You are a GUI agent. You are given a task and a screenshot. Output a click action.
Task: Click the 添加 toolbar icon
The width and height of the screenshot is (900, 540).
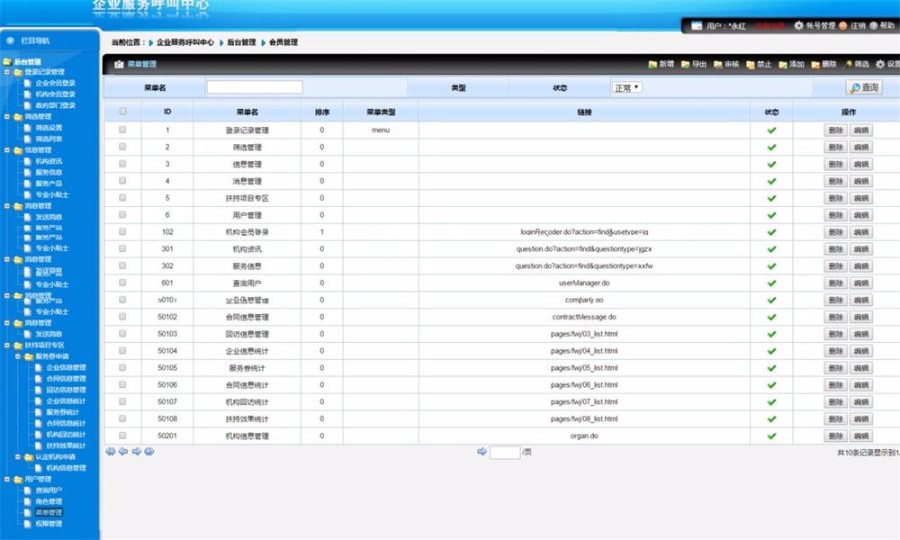(783, 64)
